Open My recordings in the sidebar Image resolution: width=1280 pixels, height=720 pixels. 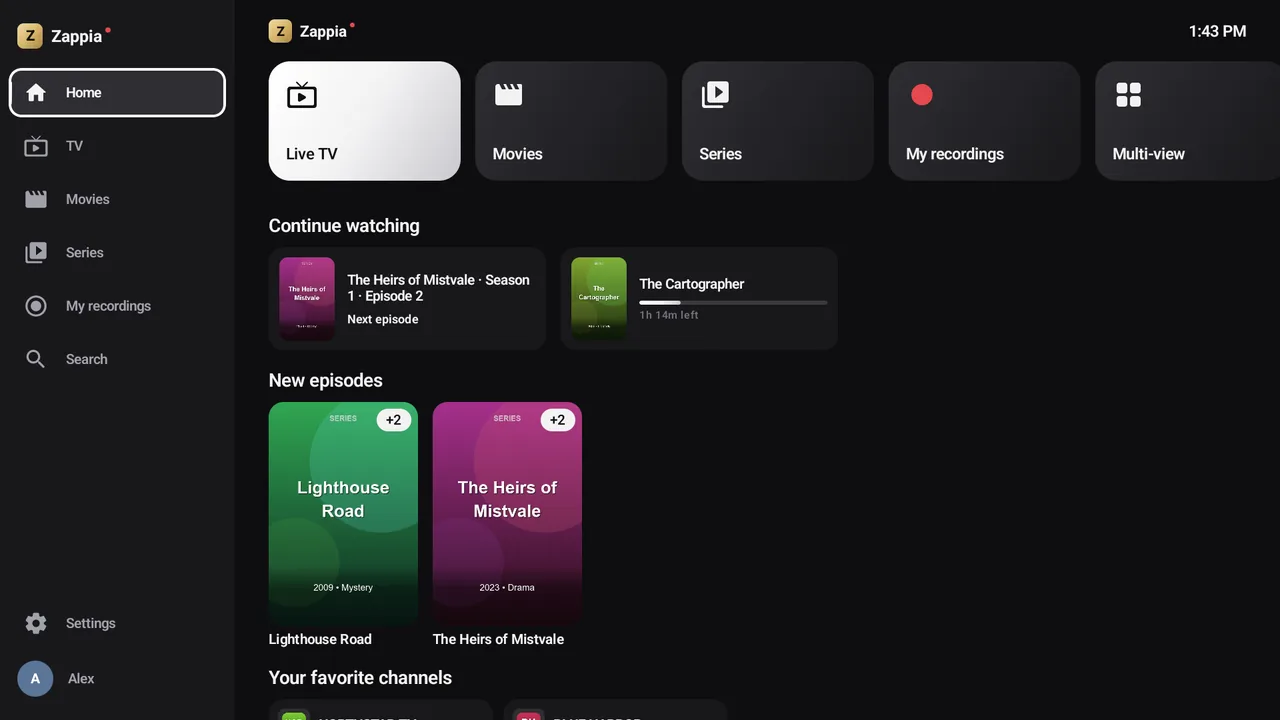[117, 306]
